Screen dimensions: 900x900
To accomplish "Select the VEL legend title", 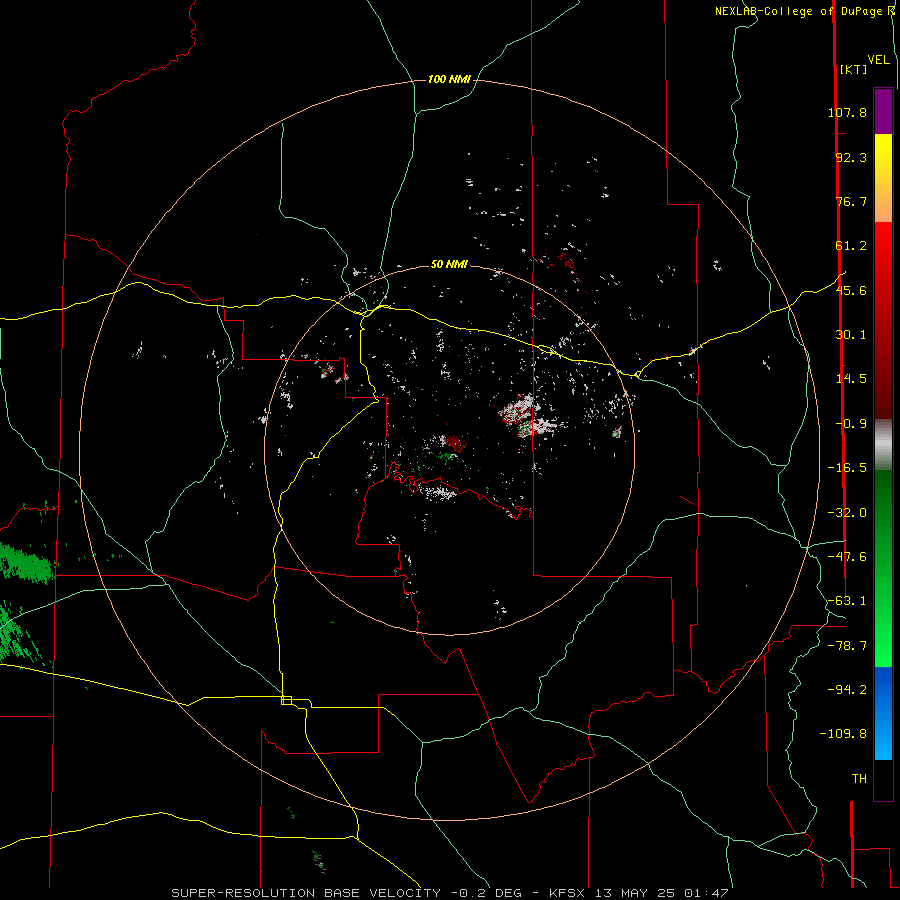I will [879, 60].
